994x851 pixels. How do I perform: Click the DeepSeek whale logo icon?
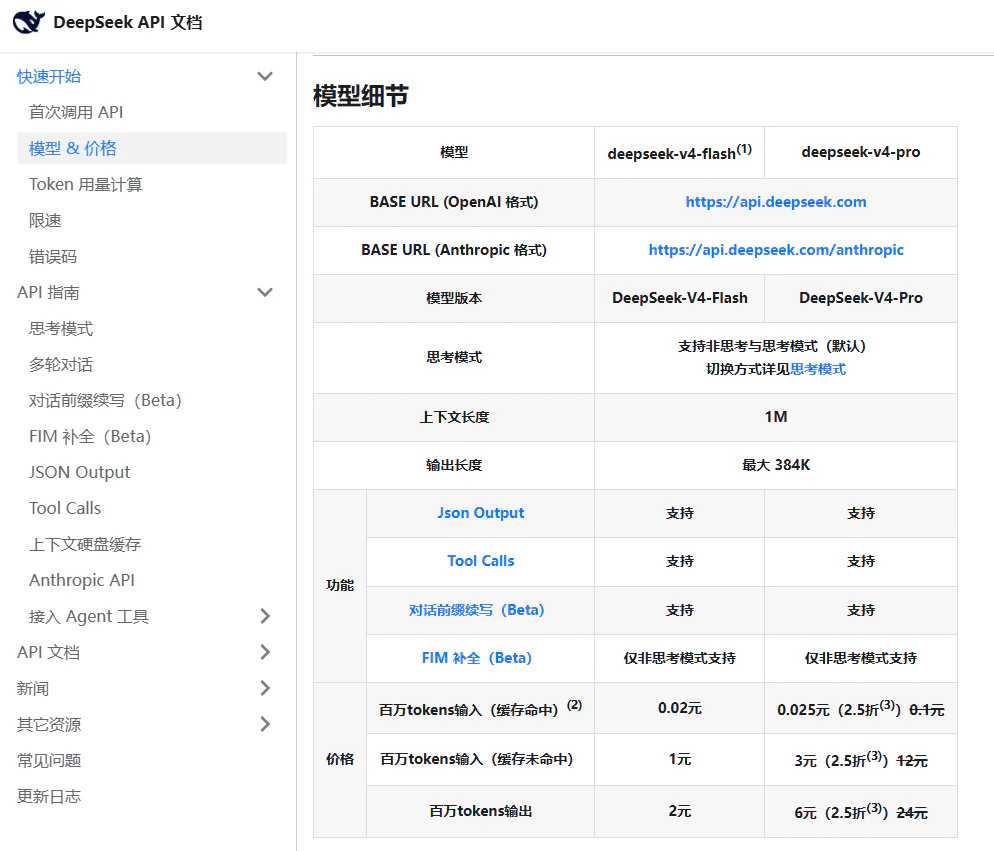click(29, 22)
